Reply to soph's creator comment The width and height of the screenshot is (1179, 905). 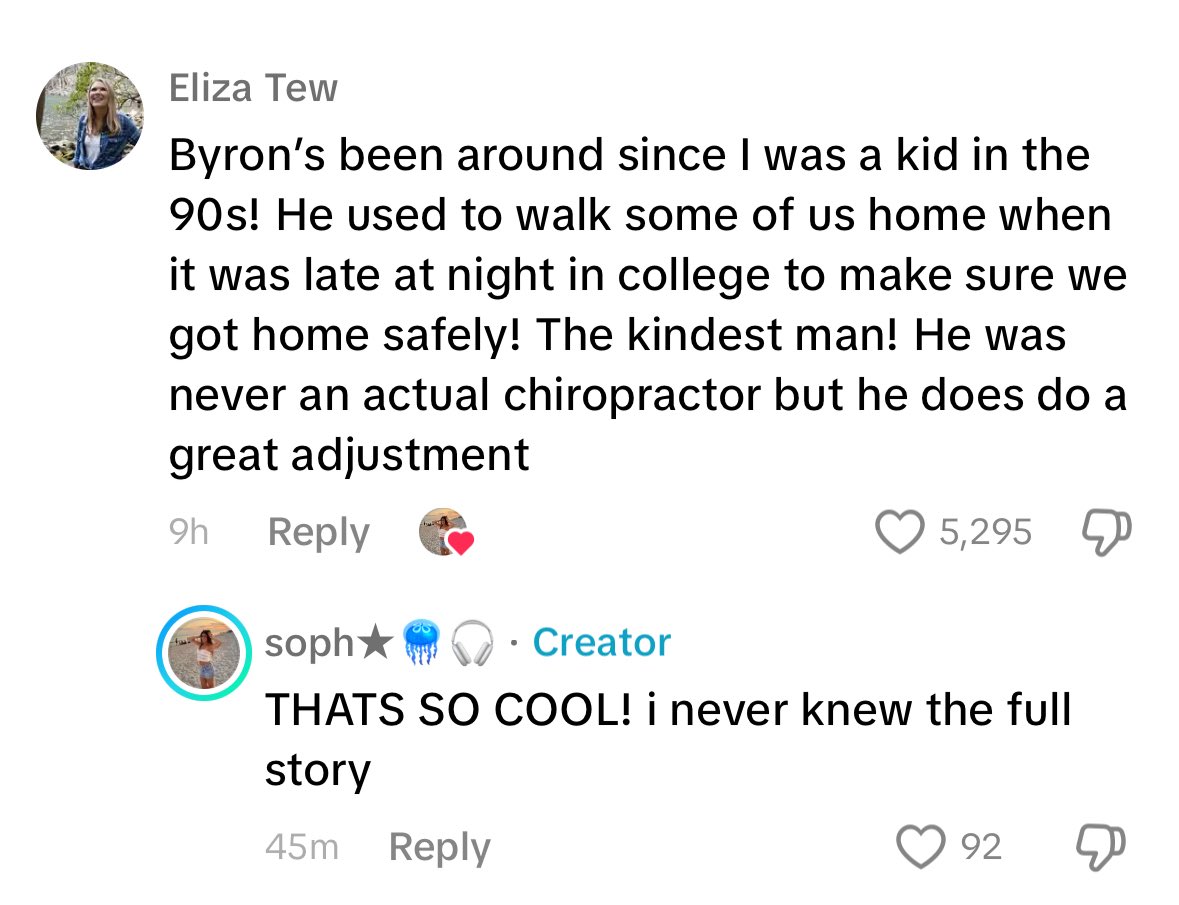tap(439, 848)
